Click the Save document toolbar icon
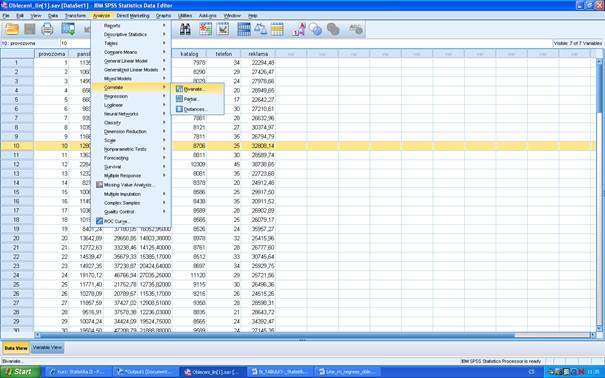Image resolution: width=605 pixels, height=378 pixels. pos(30,29)
